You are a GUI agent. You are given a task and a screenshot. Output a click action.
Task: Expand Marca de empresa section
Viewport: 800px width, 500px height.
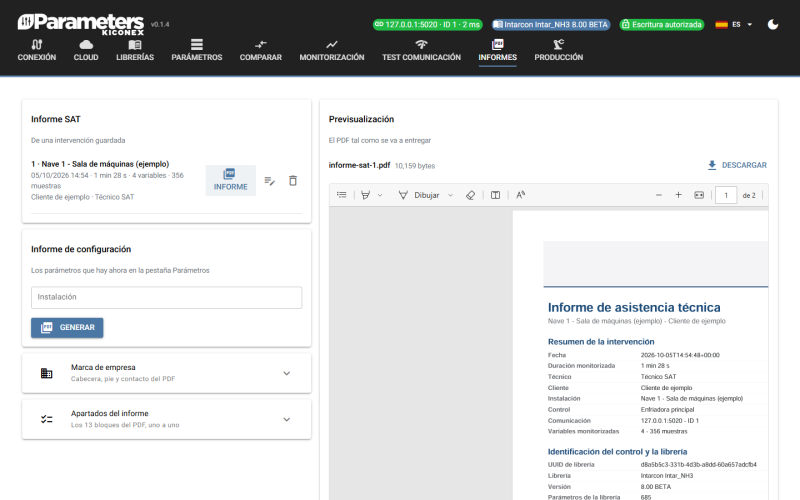pyautogui.click(x=166, y=373)
